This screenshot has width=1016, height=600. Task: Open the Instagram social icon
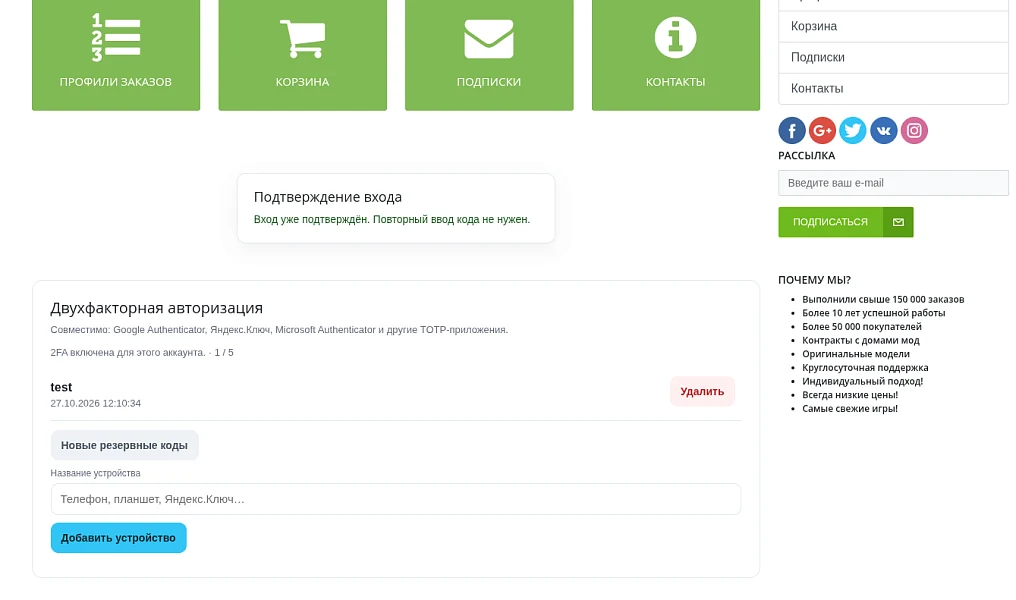(x=914, y=131)
